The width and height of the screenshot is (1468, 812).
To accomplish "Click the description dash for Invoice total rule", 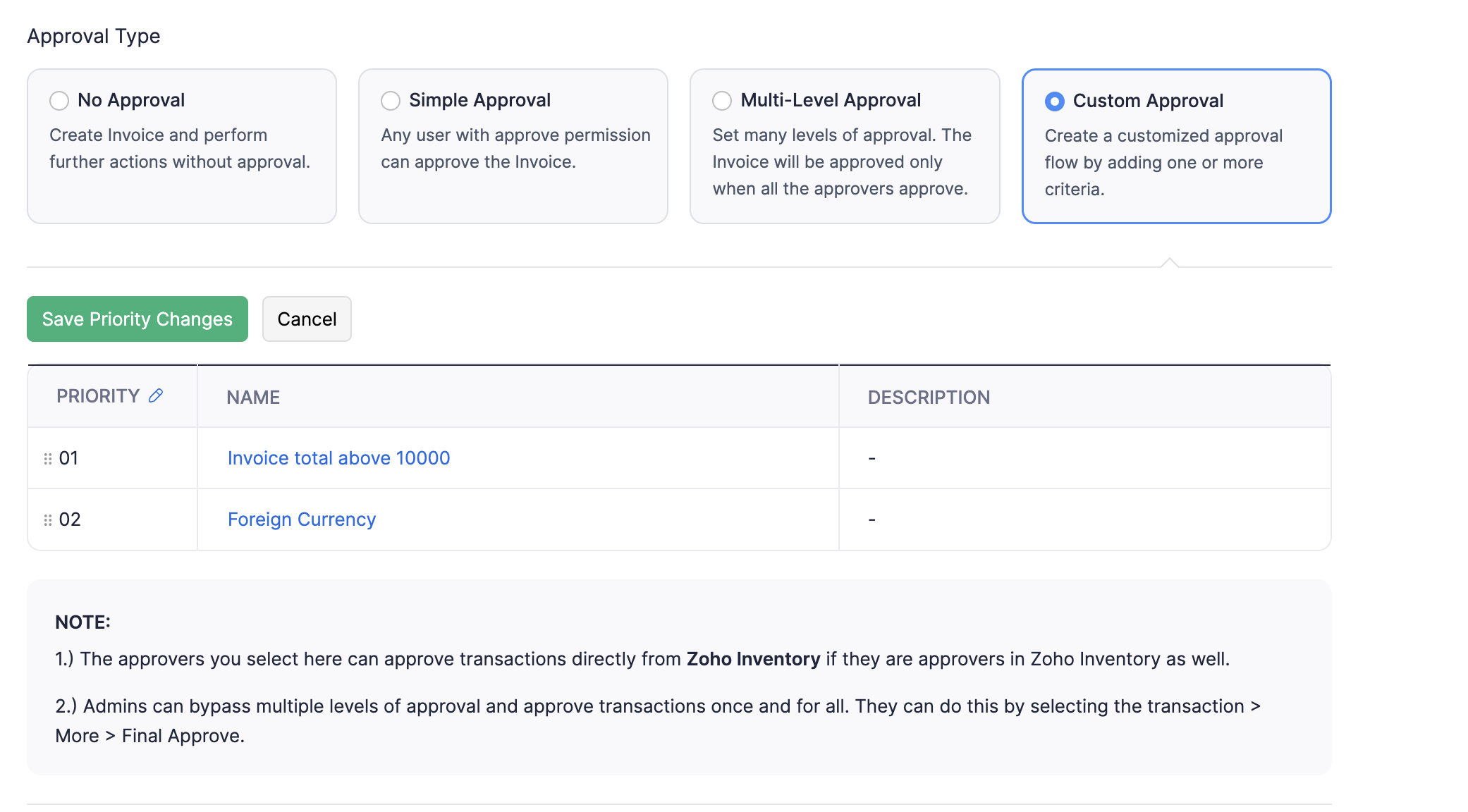I will click(x=871, y=457).
